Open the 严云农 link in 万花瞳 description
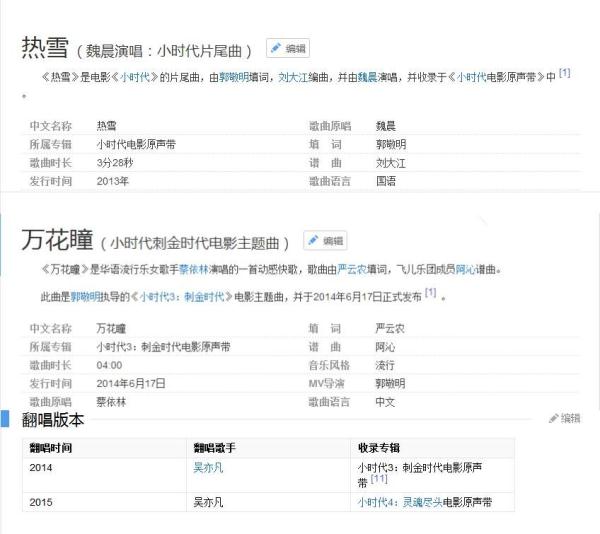Screen dimensions: 600x534 (x=352, y=269)
